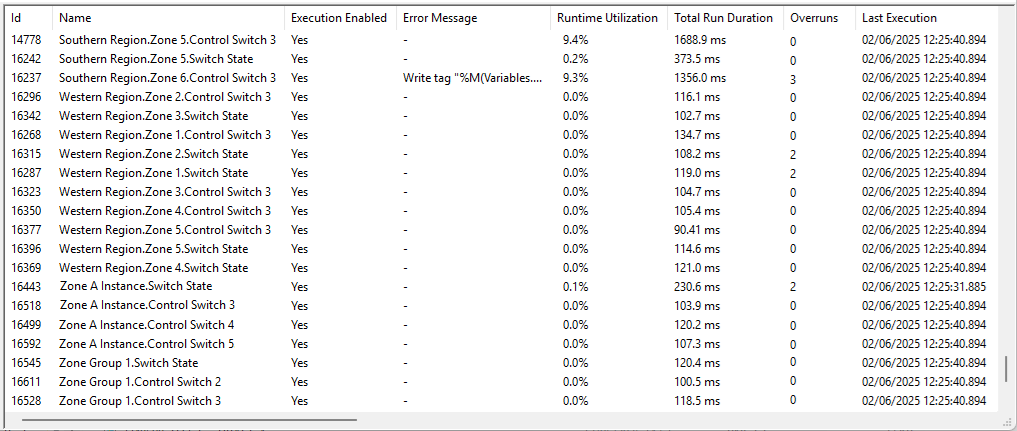Screen dimensions: 1017x431
Task: Sort by Last Execution column
Action: (x=899, y=18)
